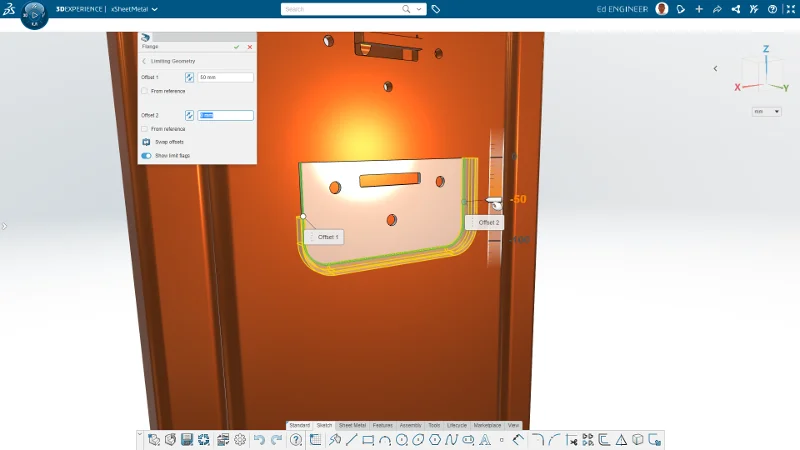Click the Undo arrow in toolbar
The width and height of the screenshot is (800, 450).
tap(259, 440)
